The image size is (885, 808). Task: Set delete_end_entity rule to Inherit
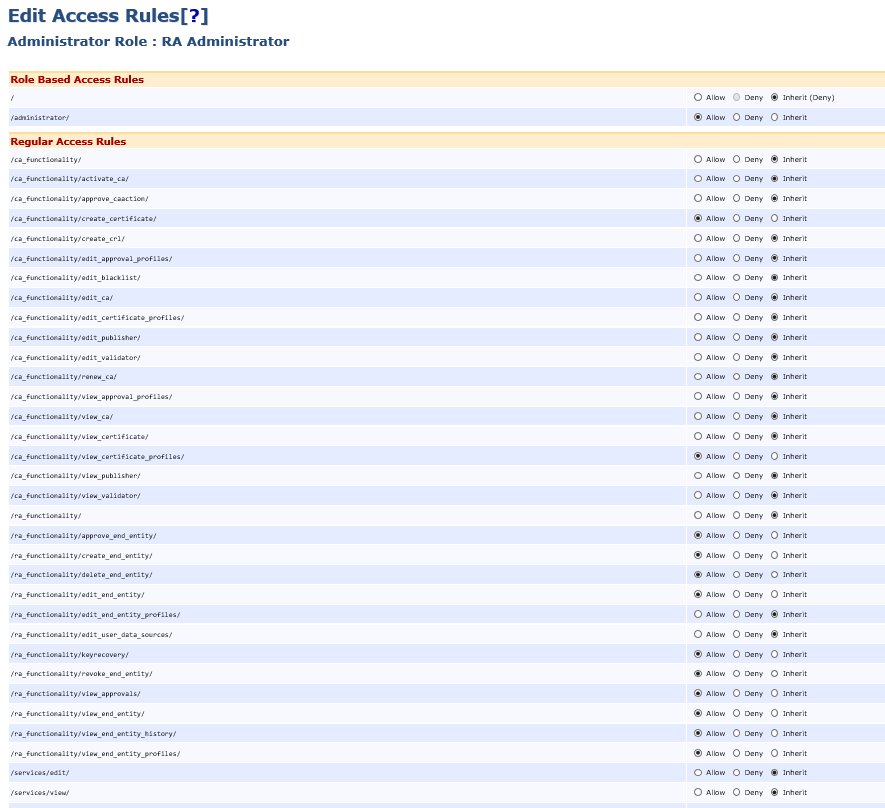click(x=774, y=575)
